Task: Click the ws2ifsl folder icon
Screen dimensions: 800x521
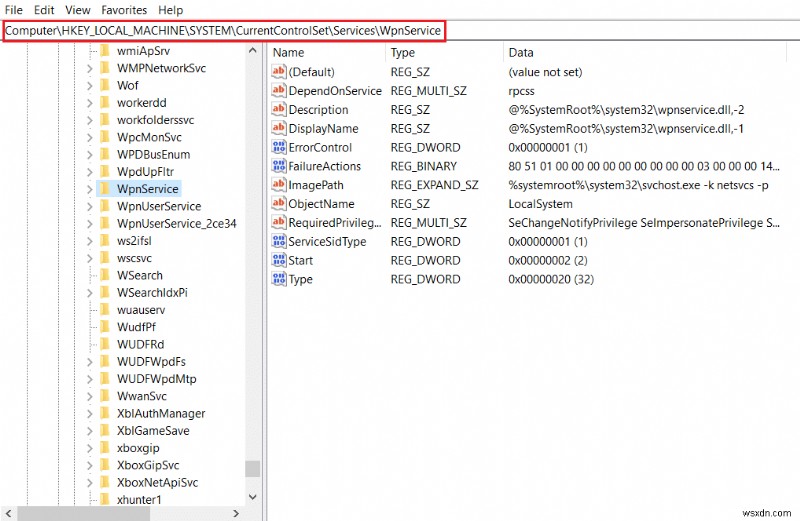Action: [105, 241]
